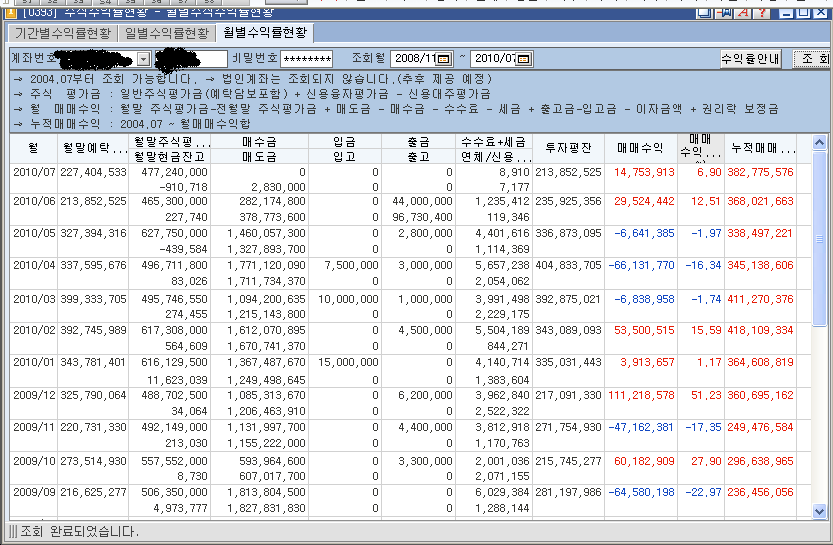Click the 월 column header
Viewport: 833px width, 545px height.
tap(33, 149)
